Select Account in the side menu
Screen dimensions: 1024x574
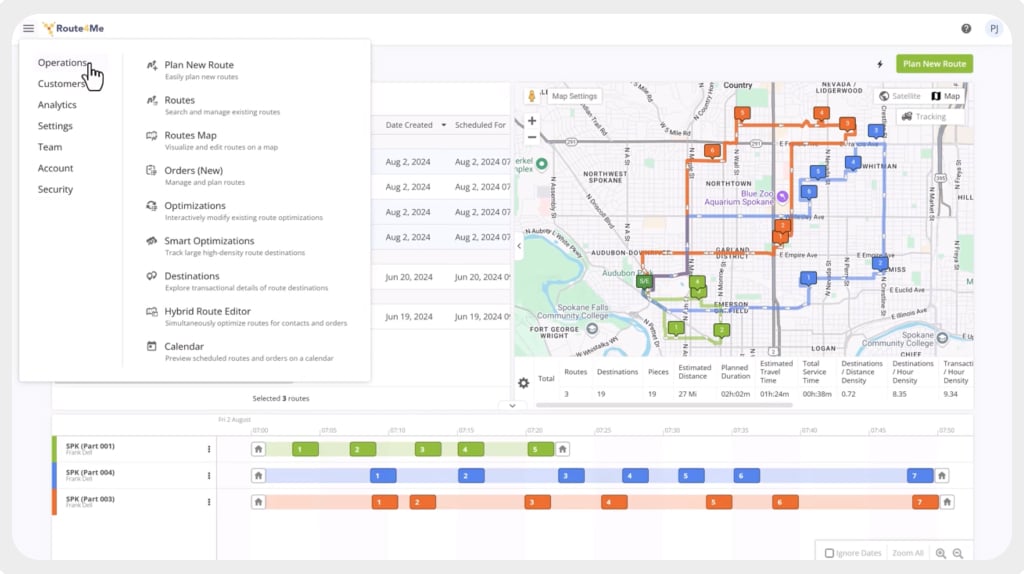point(56,168)
